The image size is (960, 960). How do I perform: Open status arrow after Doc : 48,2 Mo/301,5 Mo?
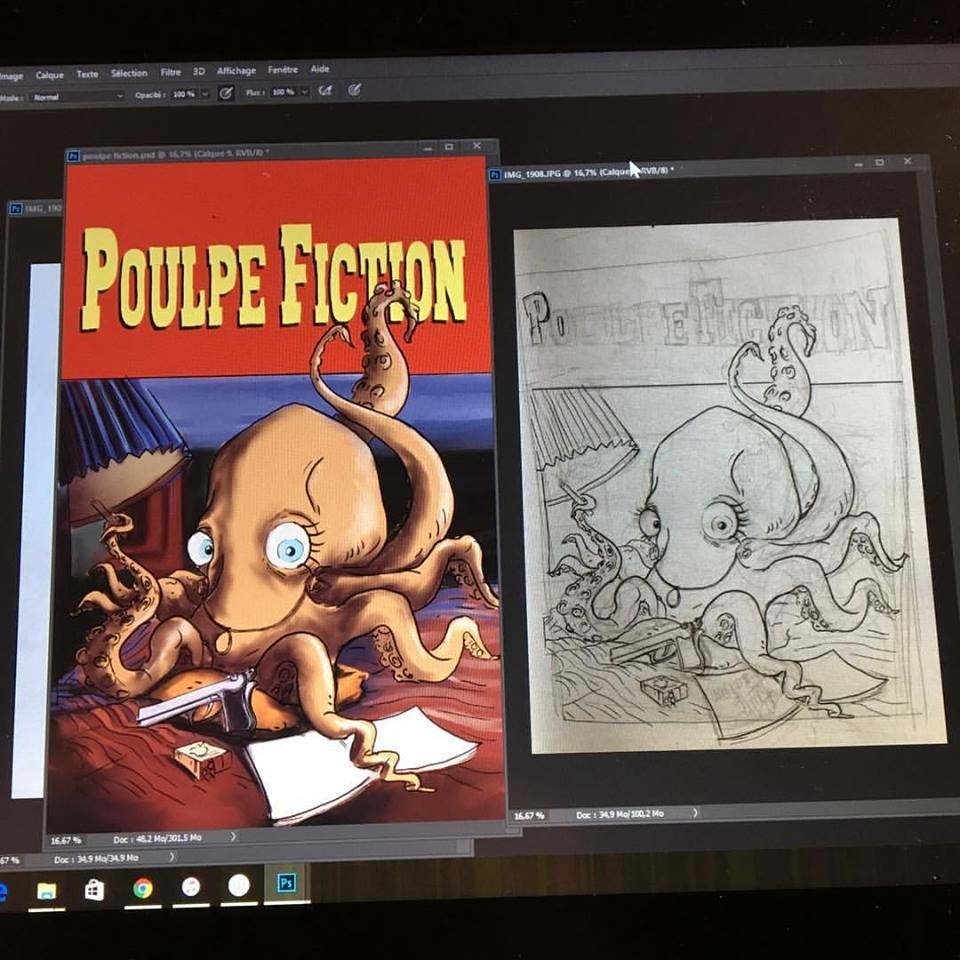pyautogui.click(x=233, y=836)
